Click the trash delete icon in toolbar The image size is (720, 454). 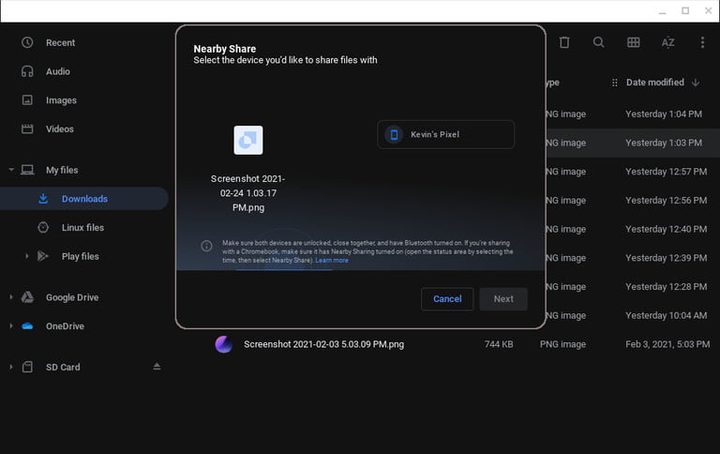(x=564, y=42)
